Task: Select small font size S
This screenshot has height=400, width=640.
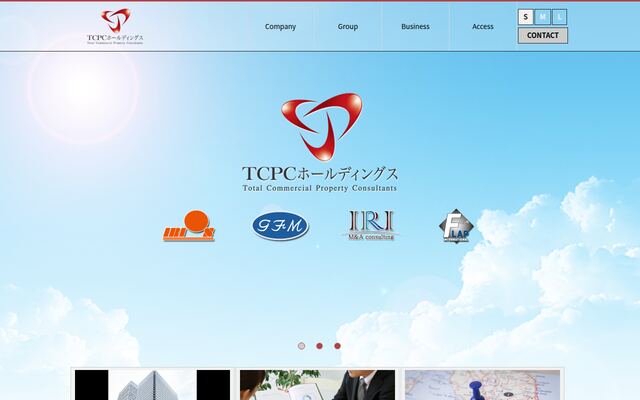Action: coord(526,17)
